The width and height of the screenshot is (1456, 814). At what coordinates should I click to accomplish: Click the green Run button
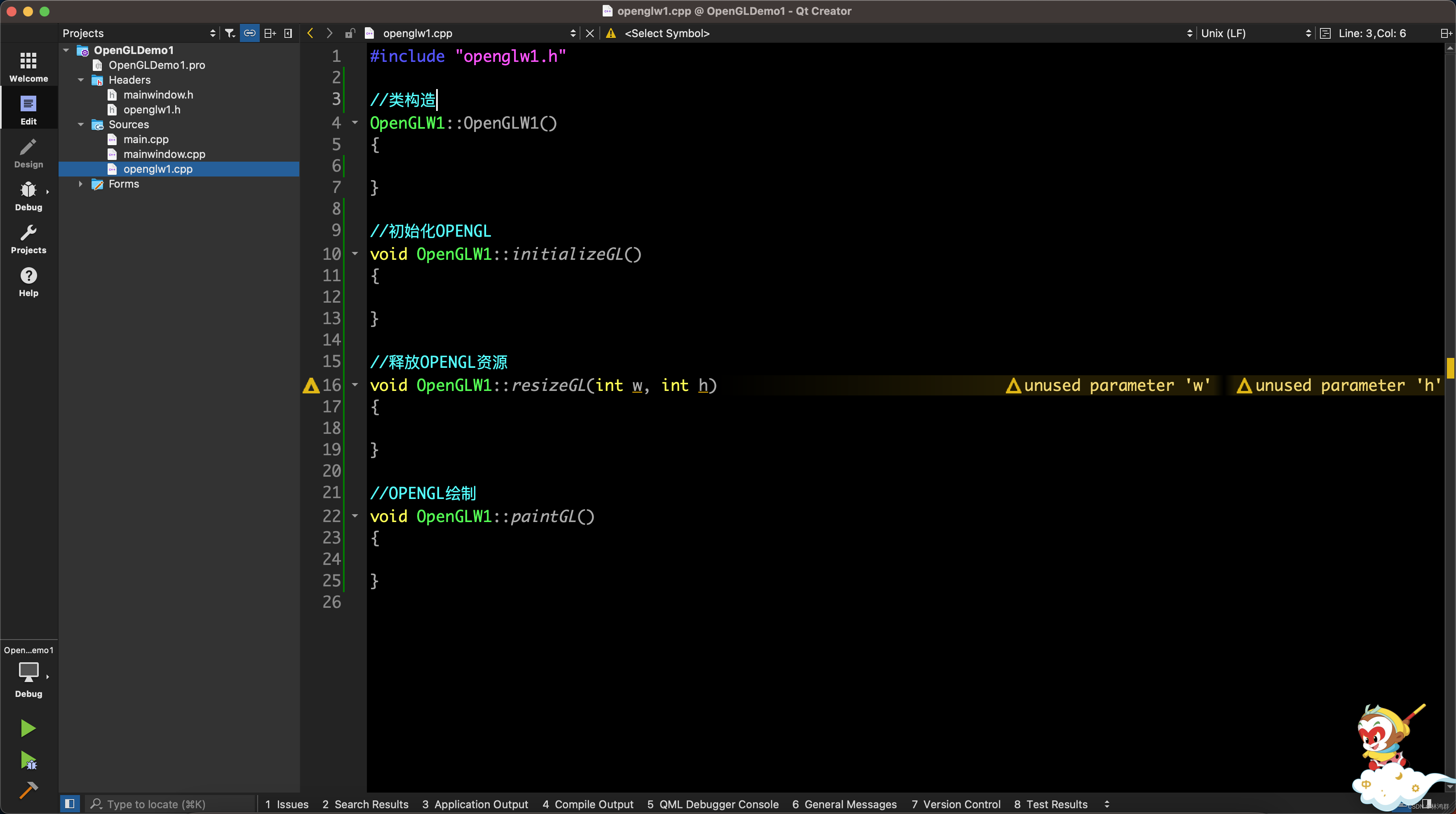[x=28, y=728]
